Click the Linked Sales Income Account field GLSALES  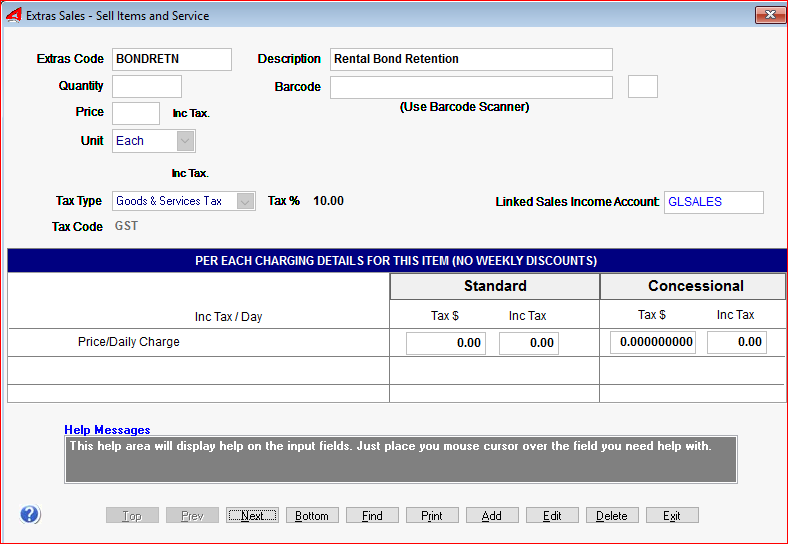pos(714,202)
